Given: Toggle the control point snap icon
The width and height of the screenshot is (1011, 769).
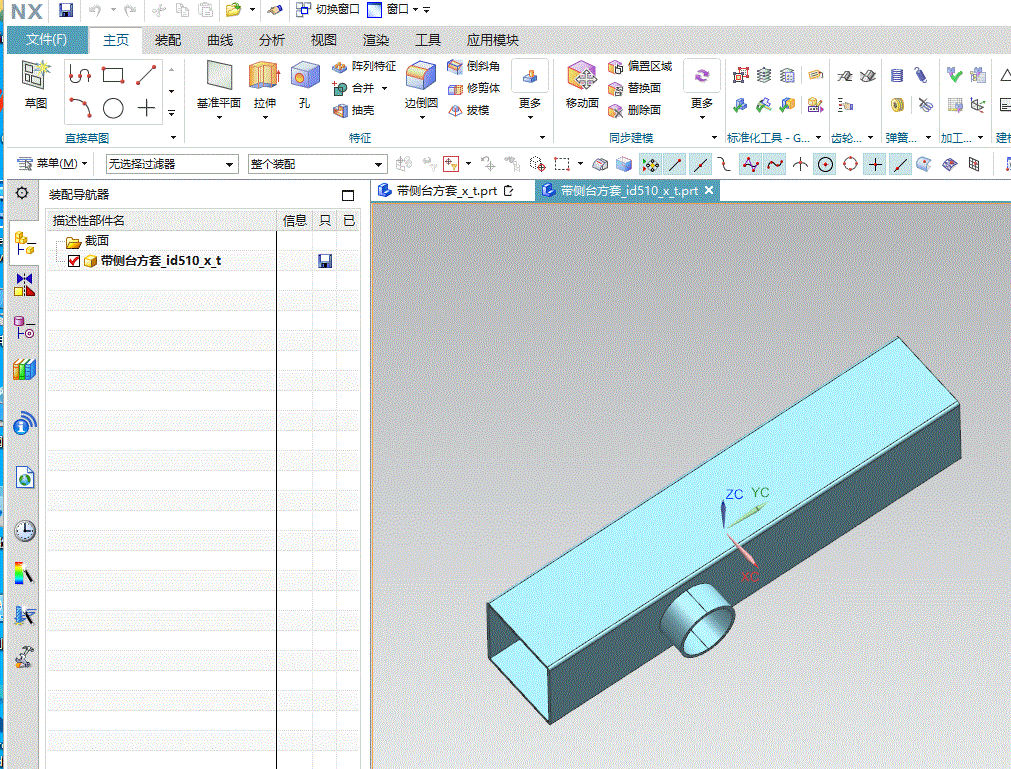Looking at the screenshot, I should [725, 164].
